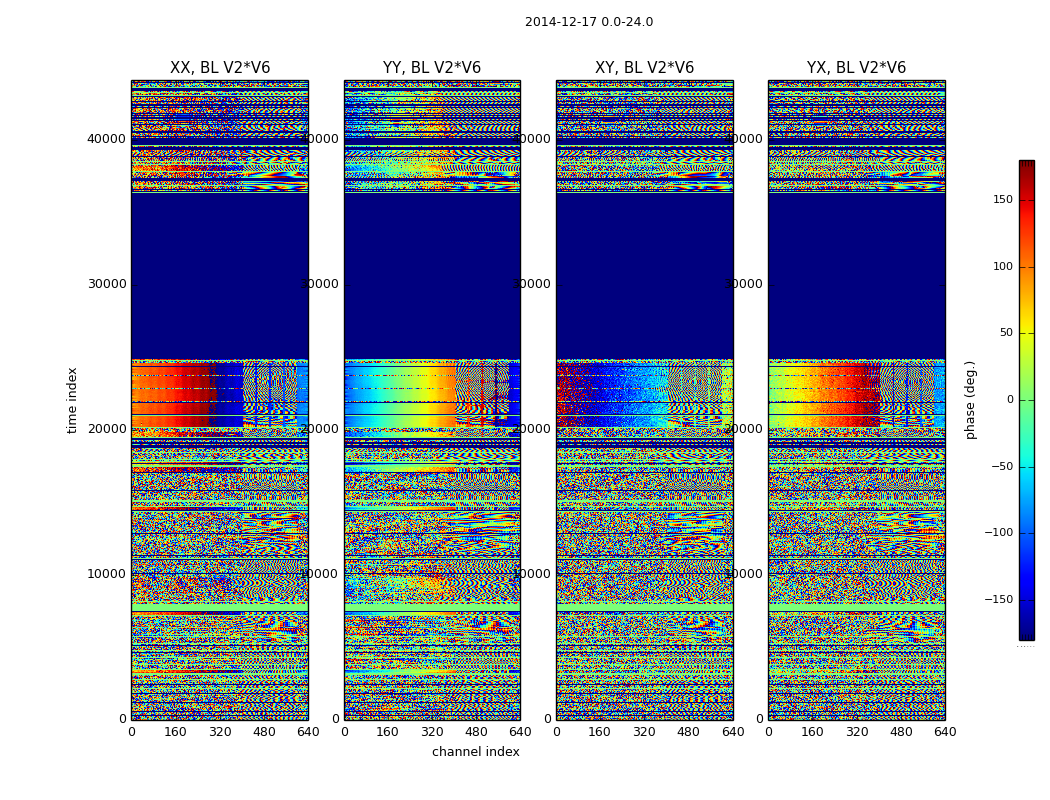Click the 30000 y-tick label on the XY panel
Viewport: 1050px width, 800px height.
pyautogui.click(x=532, y=284)
